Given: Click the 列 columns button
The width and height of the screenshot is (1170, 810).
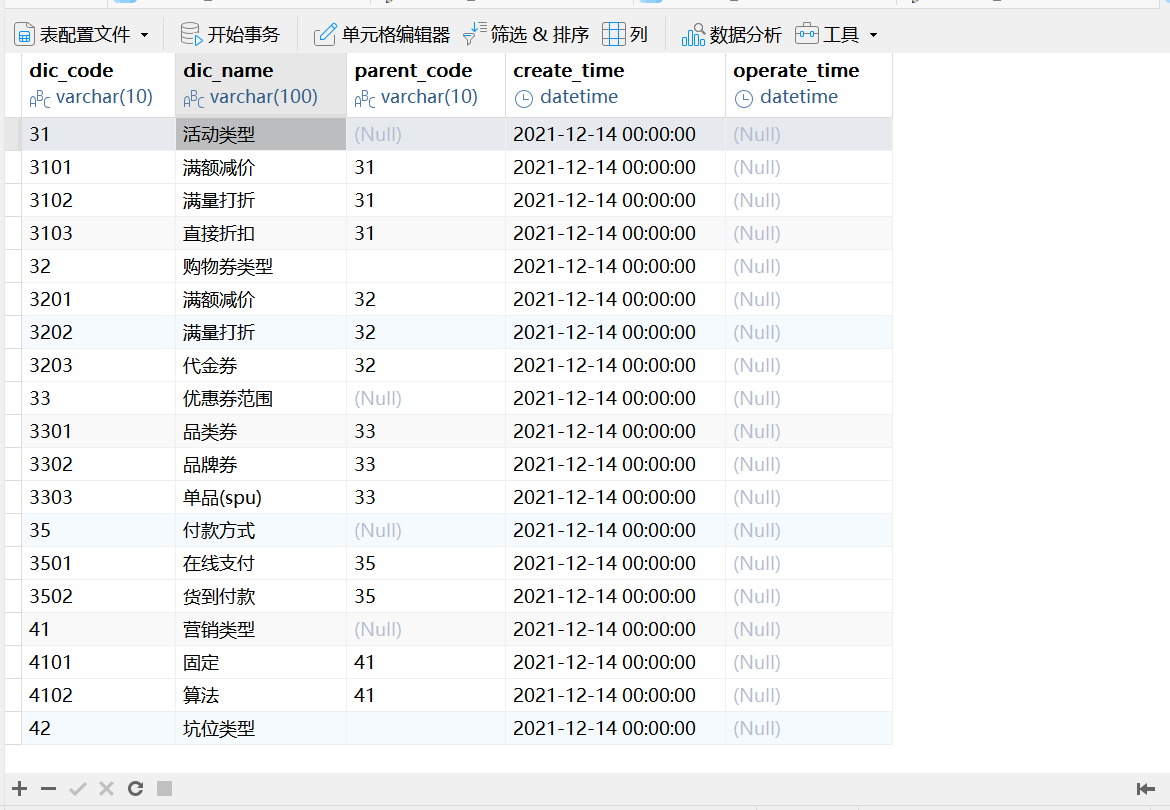Looking at the screenshot, I should point(626,35).
